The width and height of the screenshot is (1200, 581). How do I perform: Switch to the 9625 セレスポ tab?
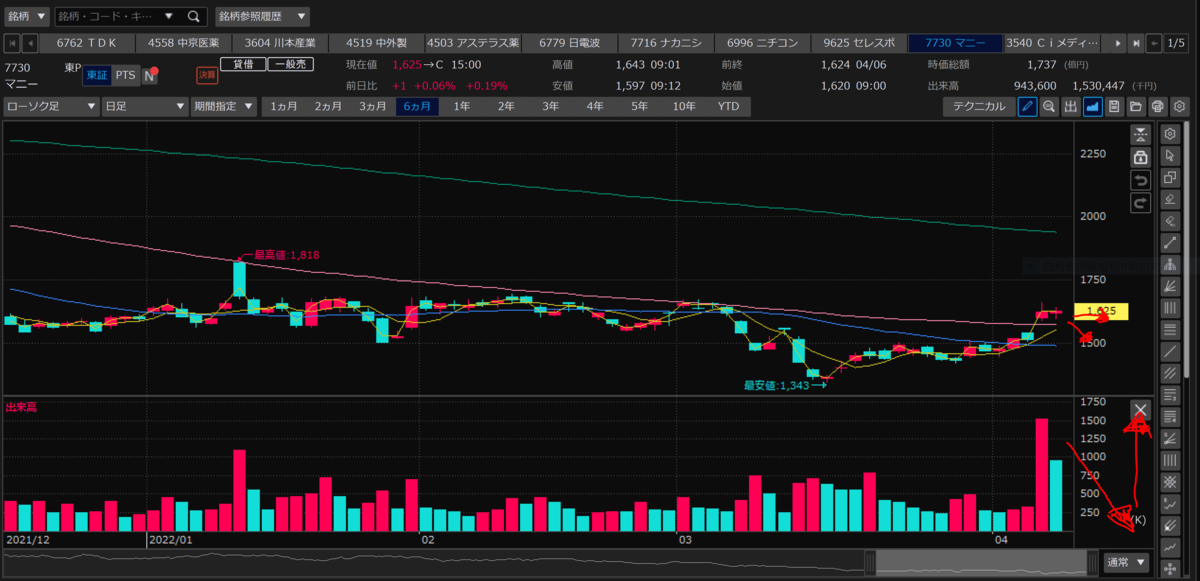pos(859,43)
